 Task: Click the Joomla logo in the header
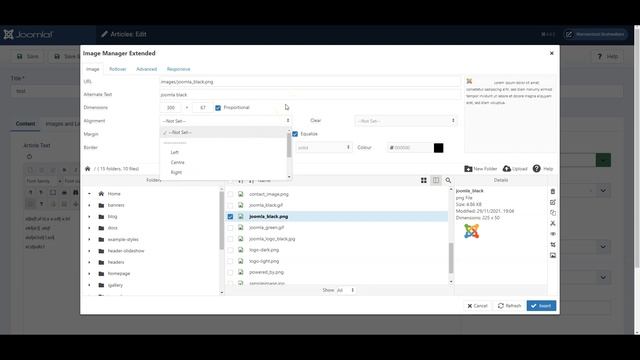[29, 35]
